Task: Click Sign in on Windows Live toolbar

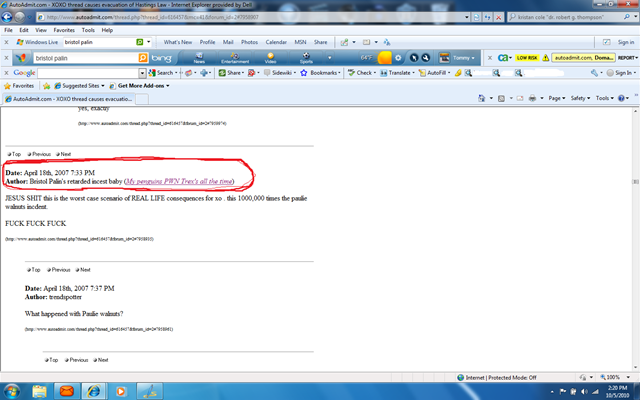Action: point(626,42)
